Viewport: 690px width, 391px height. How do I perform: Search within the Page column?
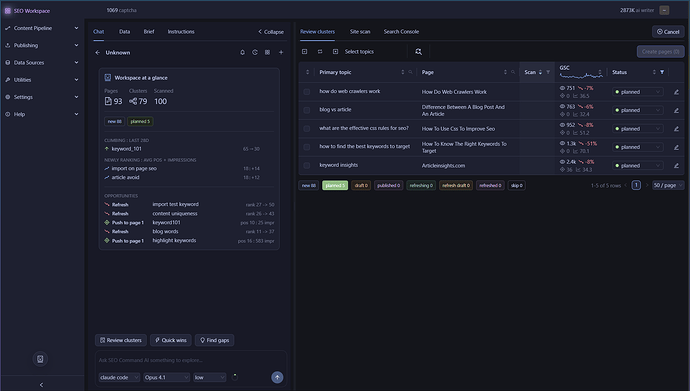[513, 72]
